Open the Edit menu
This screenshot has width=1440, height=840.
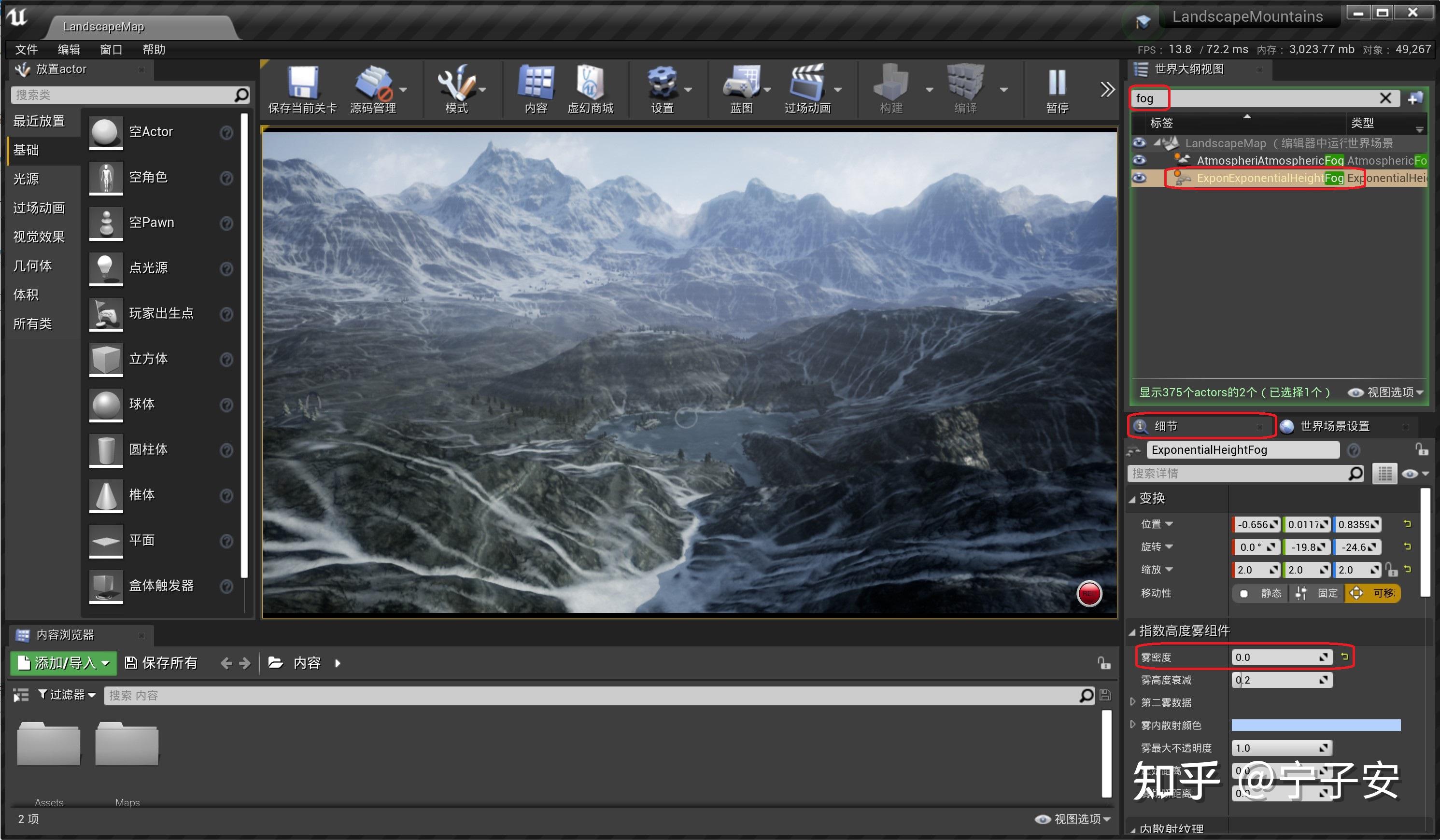click(69, 50)
